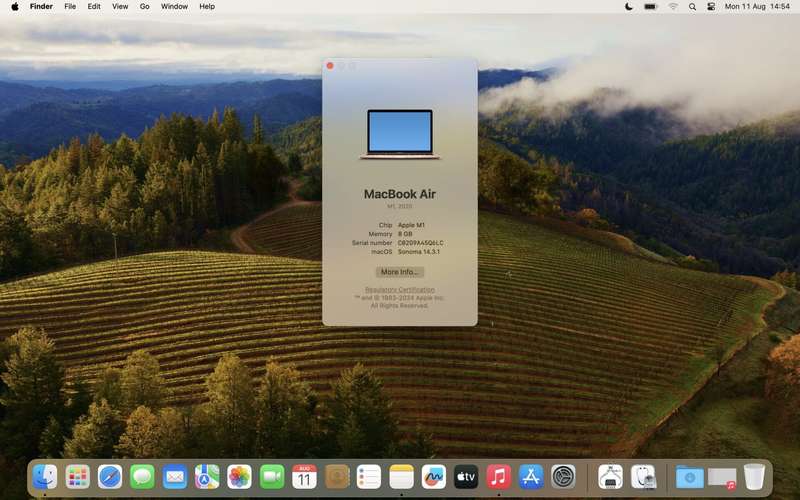The height and width of the screenshot is (500, 800).
Task: Open App Store in Dock
Action: pos(531,477)
